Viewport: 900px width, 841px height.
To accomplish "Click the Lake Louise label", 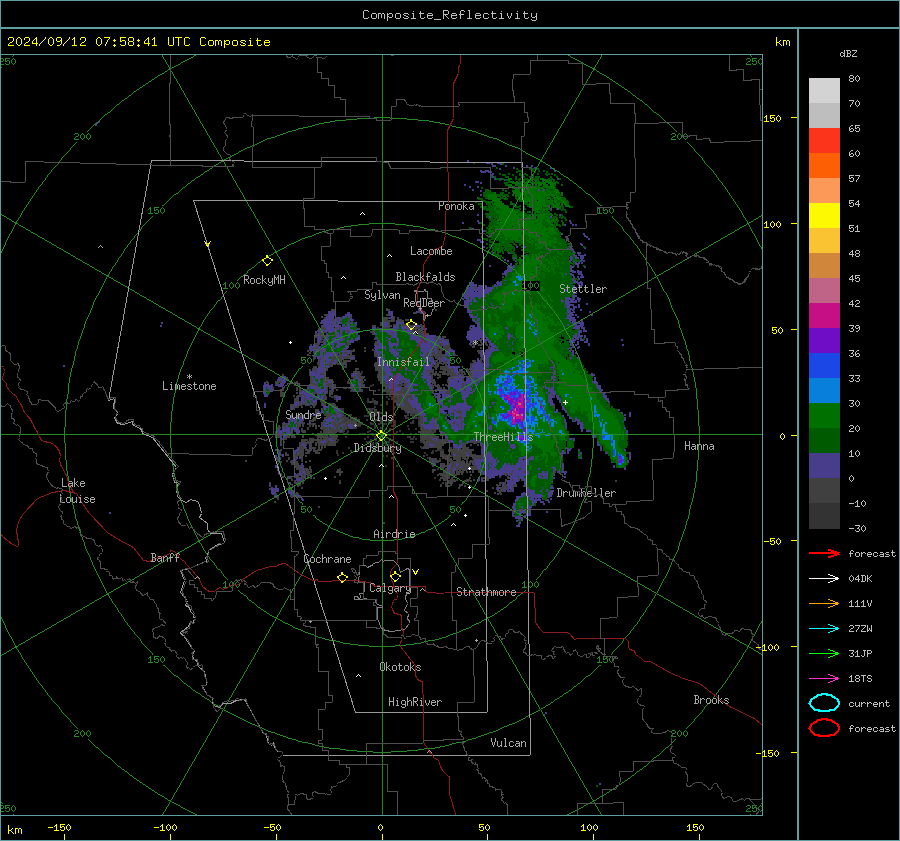I will click(x=77, y=491).
